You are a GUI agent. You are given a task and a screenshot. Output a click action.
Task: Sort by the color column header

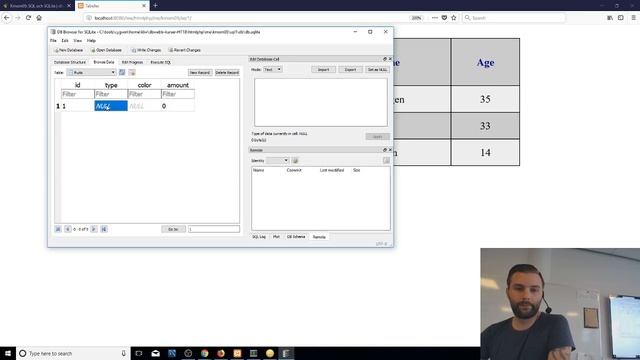click(x=144, y=85)
